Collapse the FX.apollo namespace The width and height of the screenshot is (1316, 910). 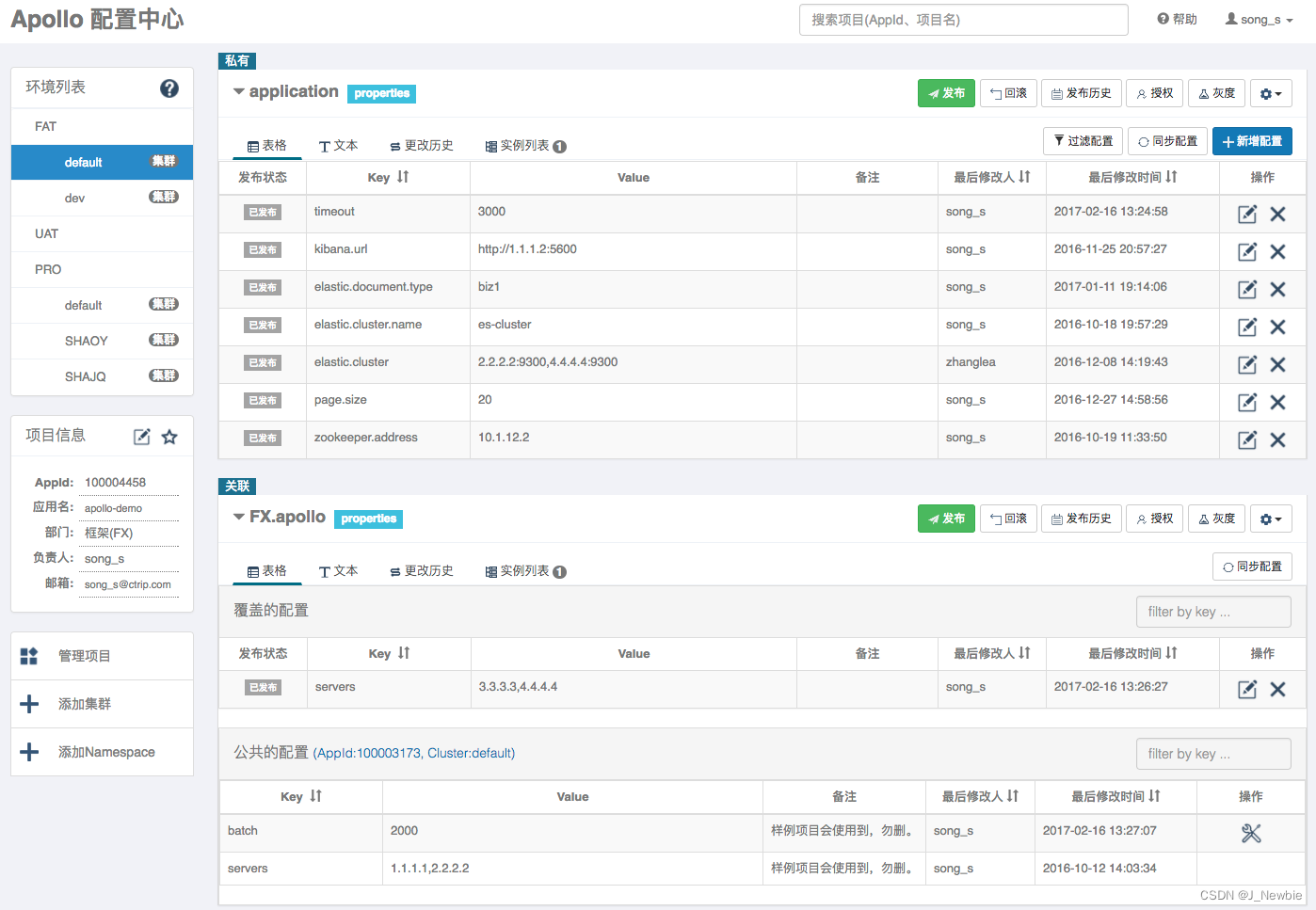(239, 517)
